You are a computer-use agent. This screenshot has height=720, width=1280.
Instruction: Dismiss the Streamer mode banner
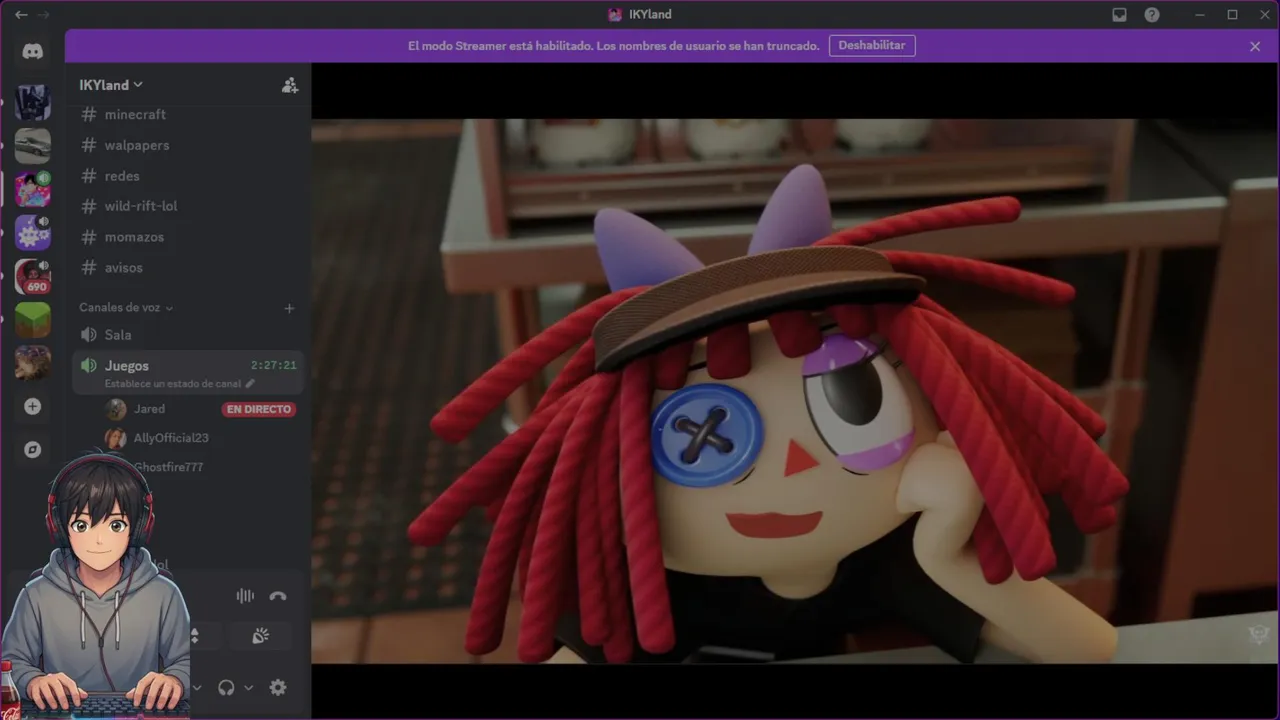(x=1255, y=46)
